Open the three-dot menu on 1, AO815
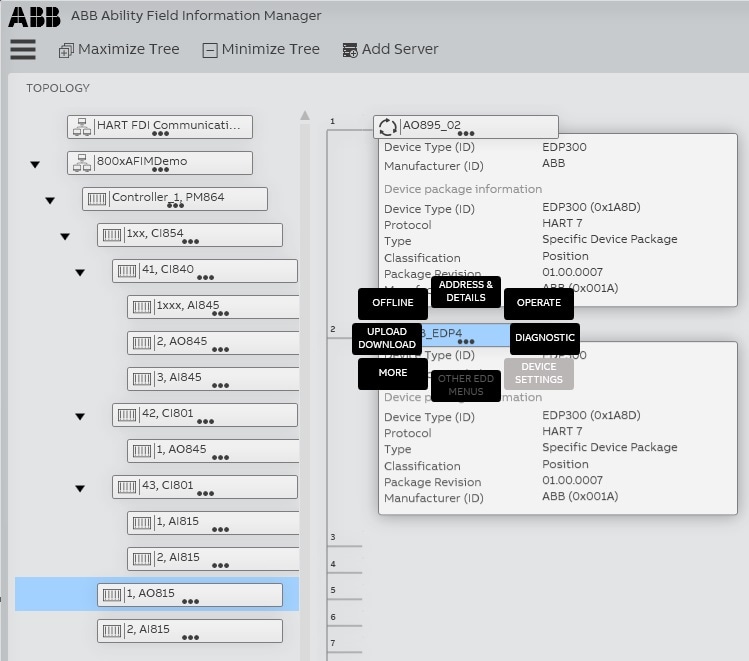The height and width of the screenshot is (661, 749). pyautogui.click(x=191, y=601)
